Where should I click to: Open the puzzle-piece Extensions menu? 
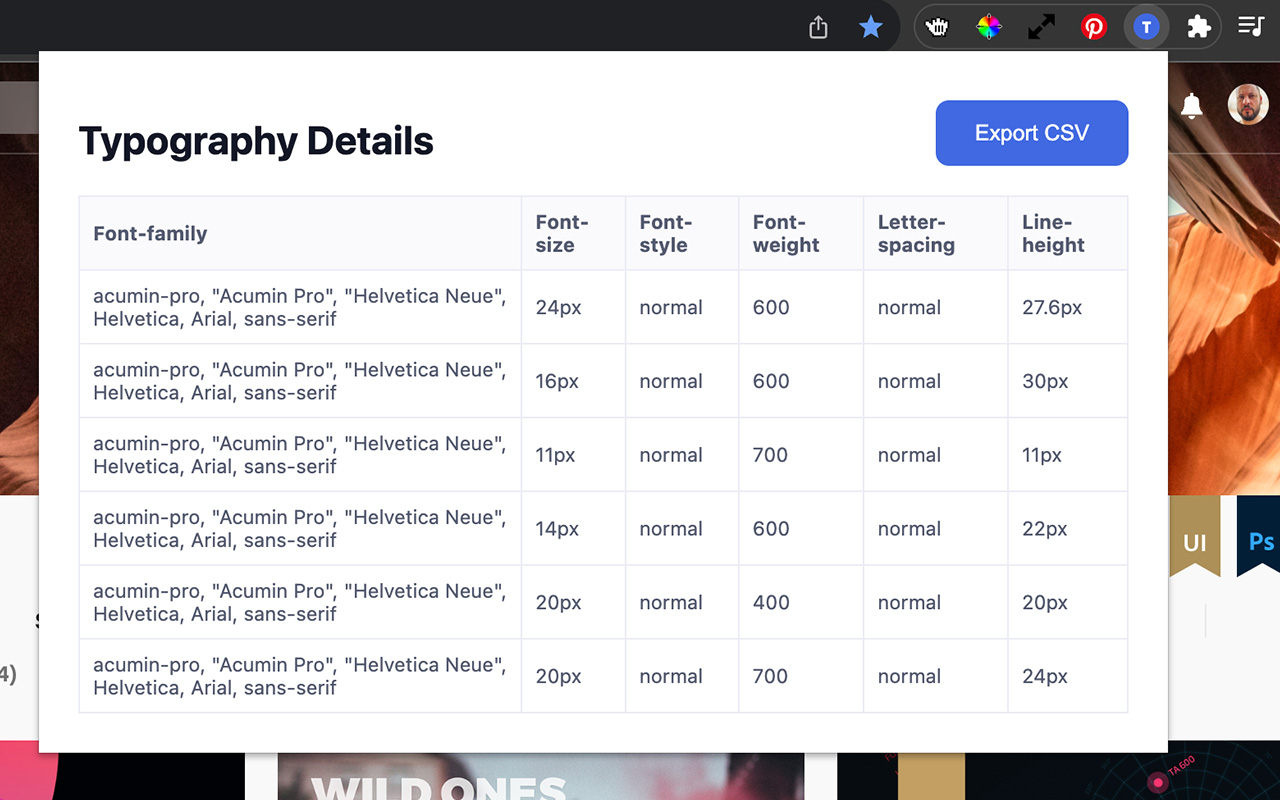coord(1199,27)
